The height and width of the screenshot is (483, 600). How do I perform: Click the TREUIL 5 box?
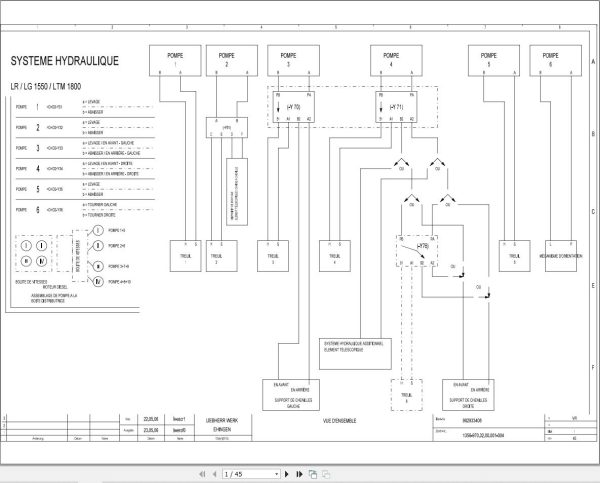tap(514, 256)
